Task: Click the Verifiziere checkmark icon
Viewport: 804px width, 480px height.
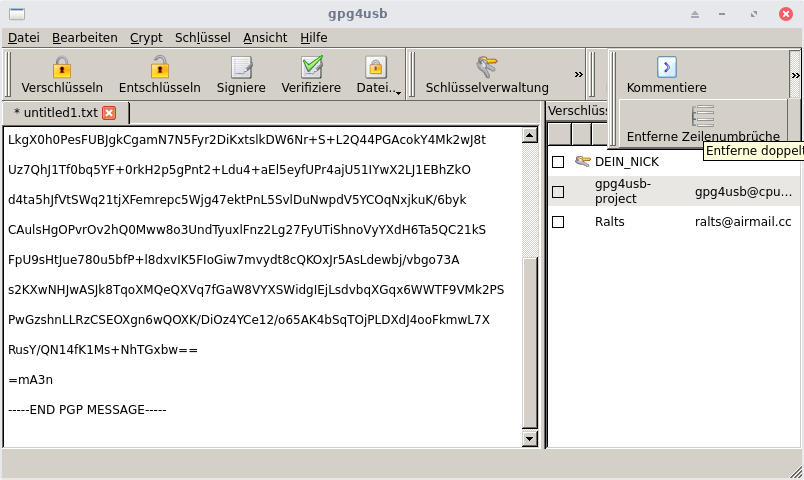Action: point(311,67)
